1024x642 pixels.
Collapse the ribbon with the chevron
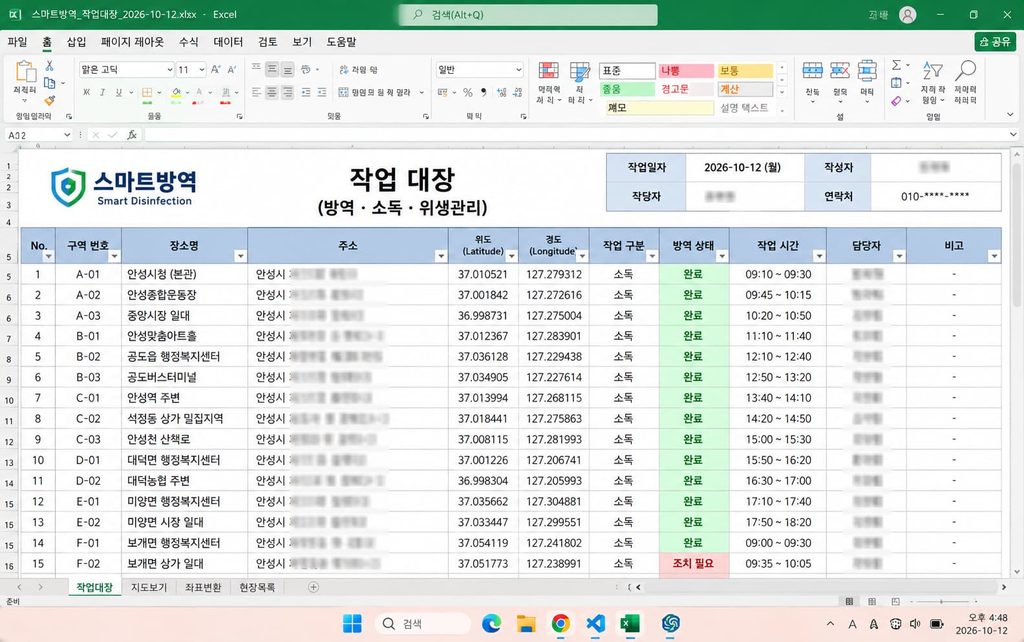click(1010, 115)
